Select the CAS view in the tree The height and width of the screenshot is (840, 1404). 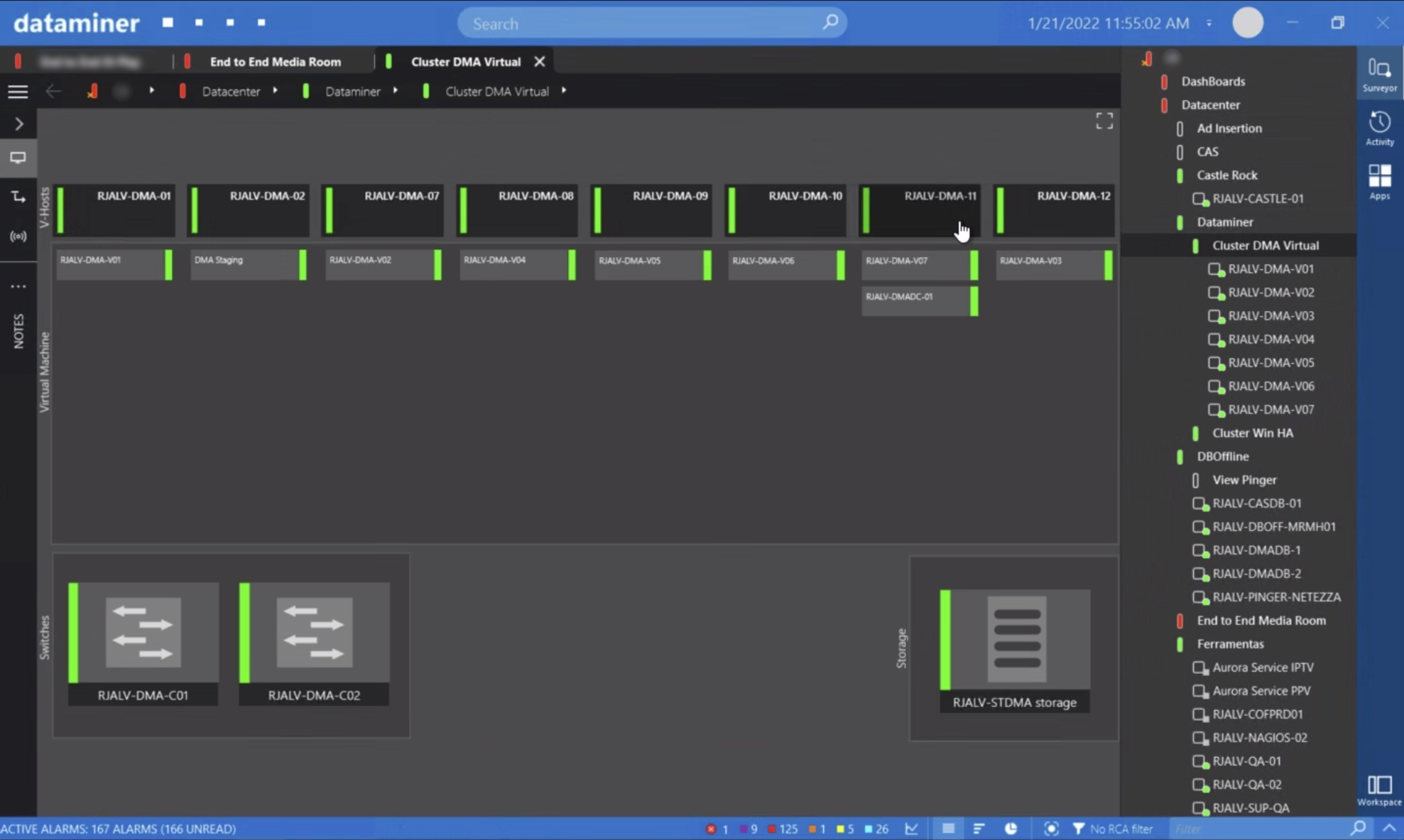coord(1207,152)
